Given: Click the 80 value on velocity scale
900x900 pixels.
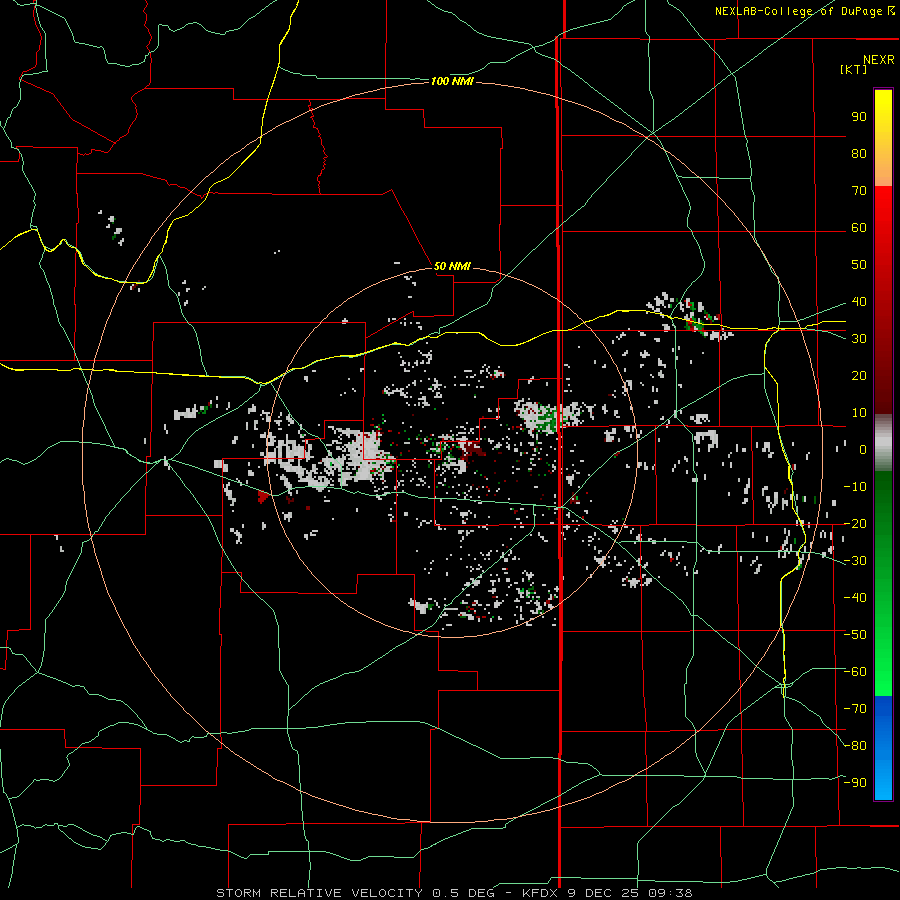Looking at the screenshot, I should [x=859, y=153].
